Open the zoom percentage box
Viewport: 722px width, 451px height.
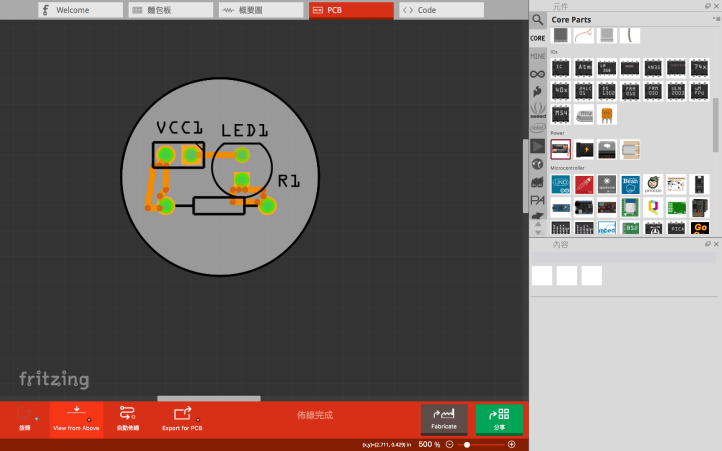point(429,444)
